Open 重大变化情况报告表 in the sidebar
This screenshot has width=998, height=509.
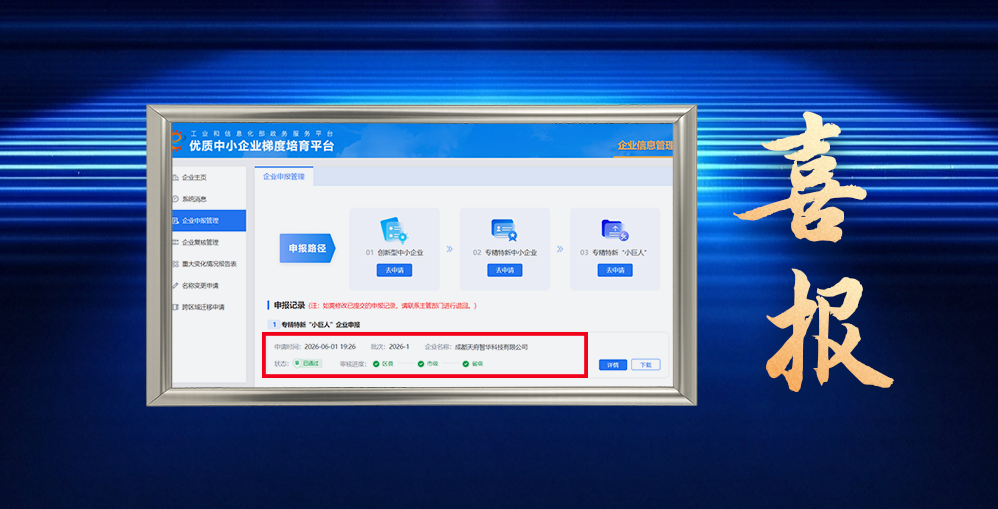209,264
